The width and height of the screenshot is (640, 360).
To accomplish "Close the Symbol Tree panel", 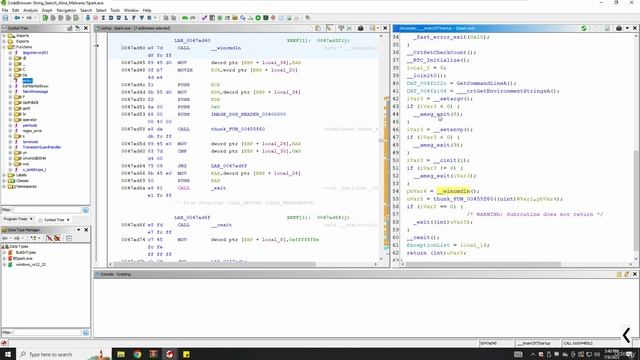I will coord(86,28).
